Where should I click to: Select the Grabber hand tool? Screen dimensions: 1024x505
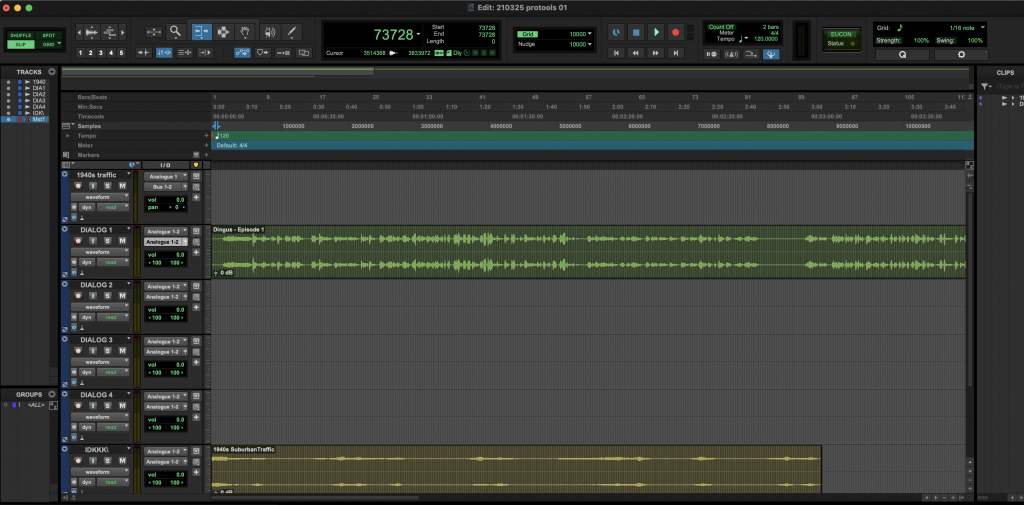pyautogui.click(x=244, y=31)
